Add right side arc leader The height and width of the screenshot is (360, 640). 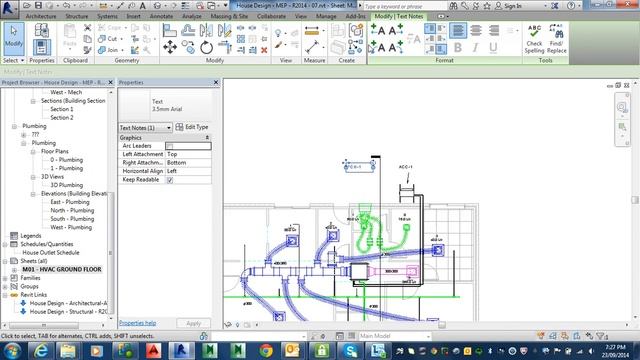coord(396,47)
